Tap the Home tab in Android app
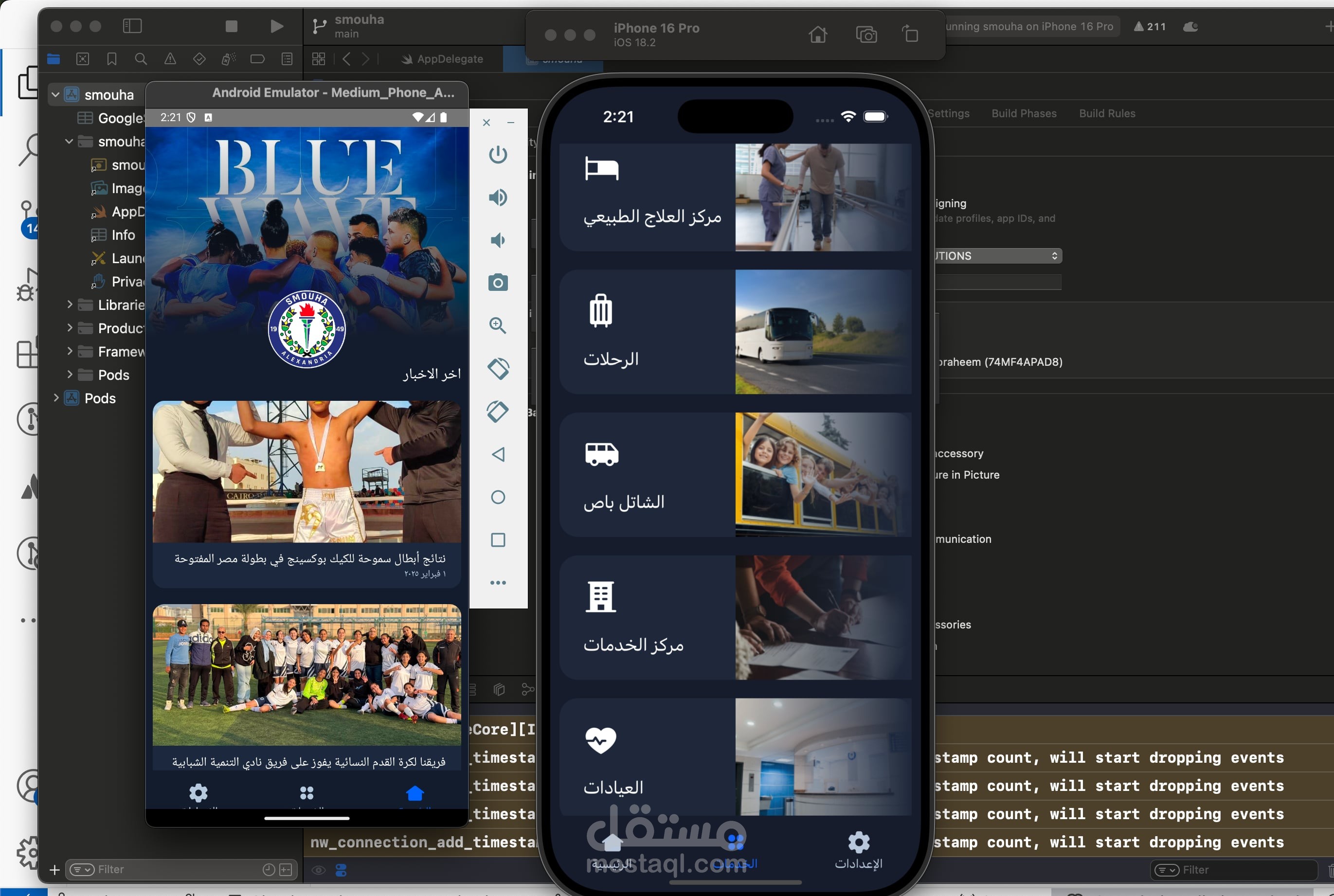The height and width of the screenshot is (896, 1334). 415,794
